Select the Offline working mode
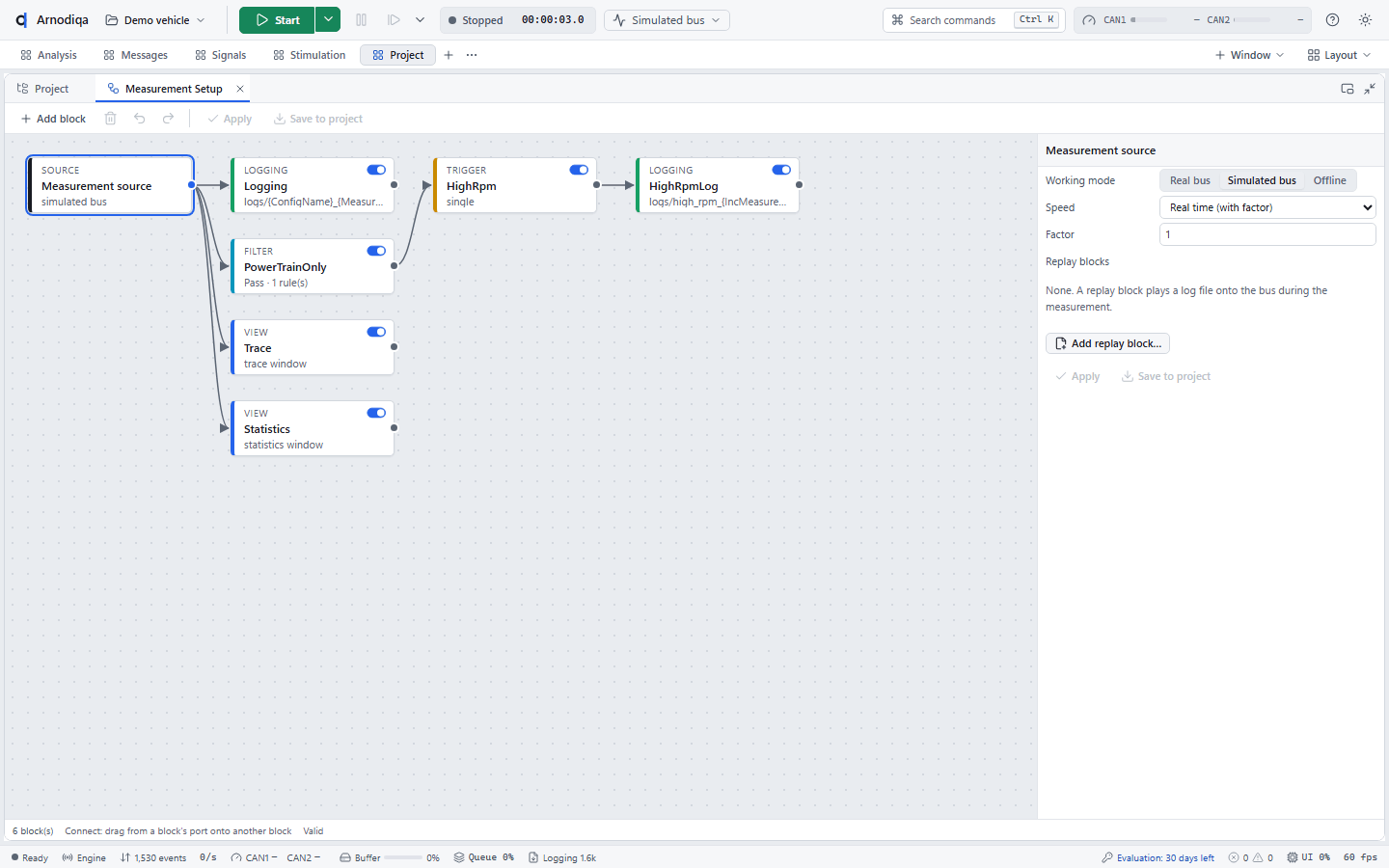 click(1329, 180)
